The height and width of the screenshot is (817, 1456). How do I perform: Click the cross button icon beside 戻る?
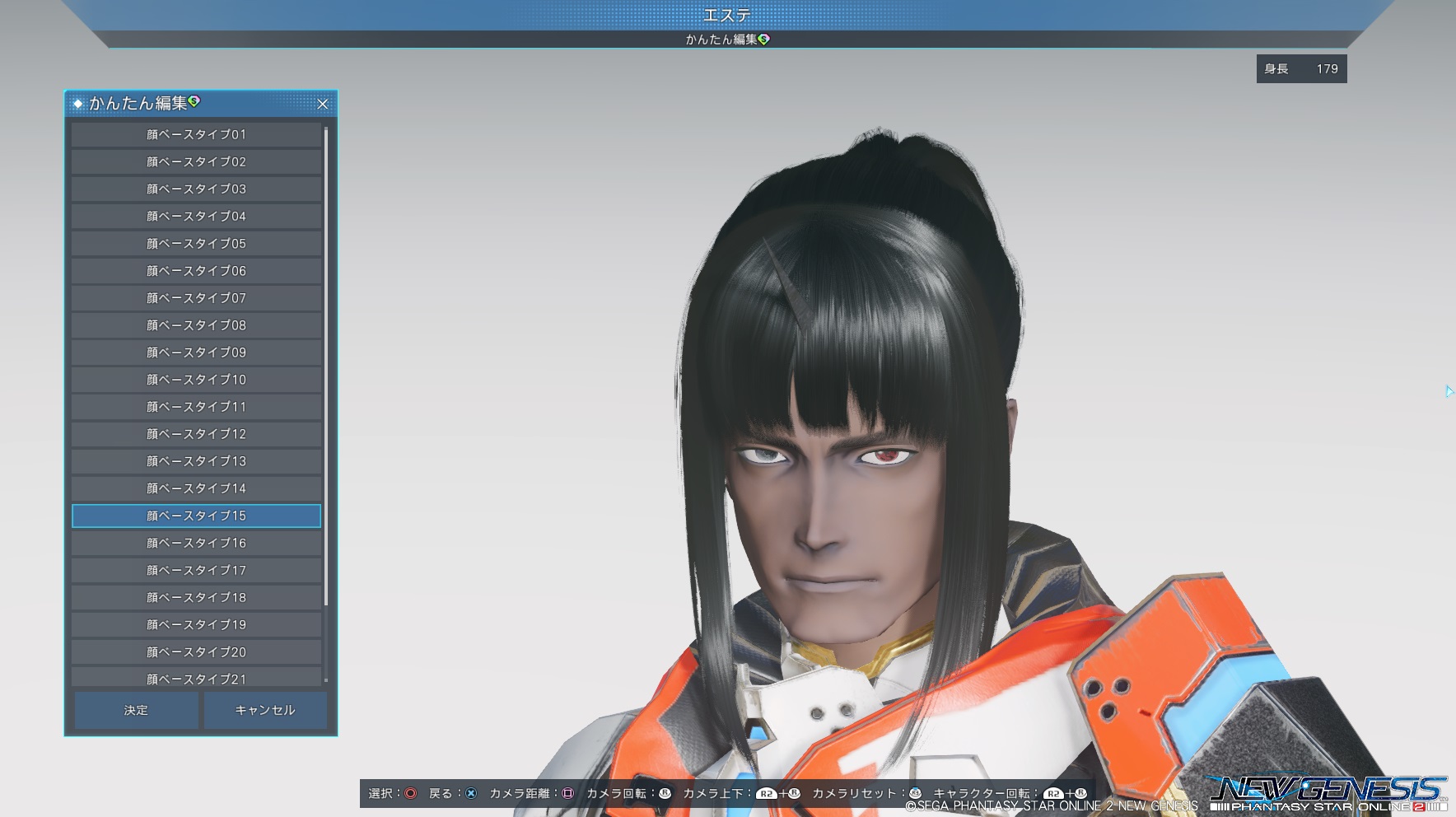471,793
